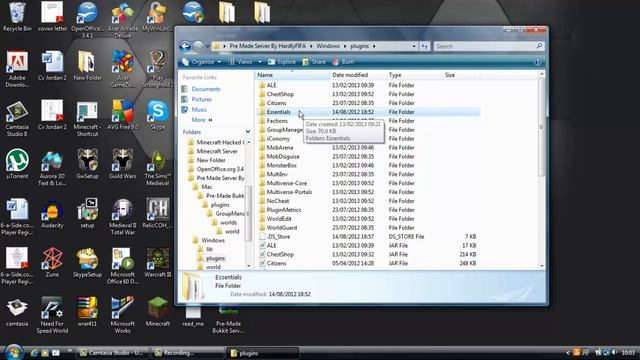Open the Views dropdown arrow
Image resolution: width=640 pixels, height=360 pixels.
coord(260,62)
